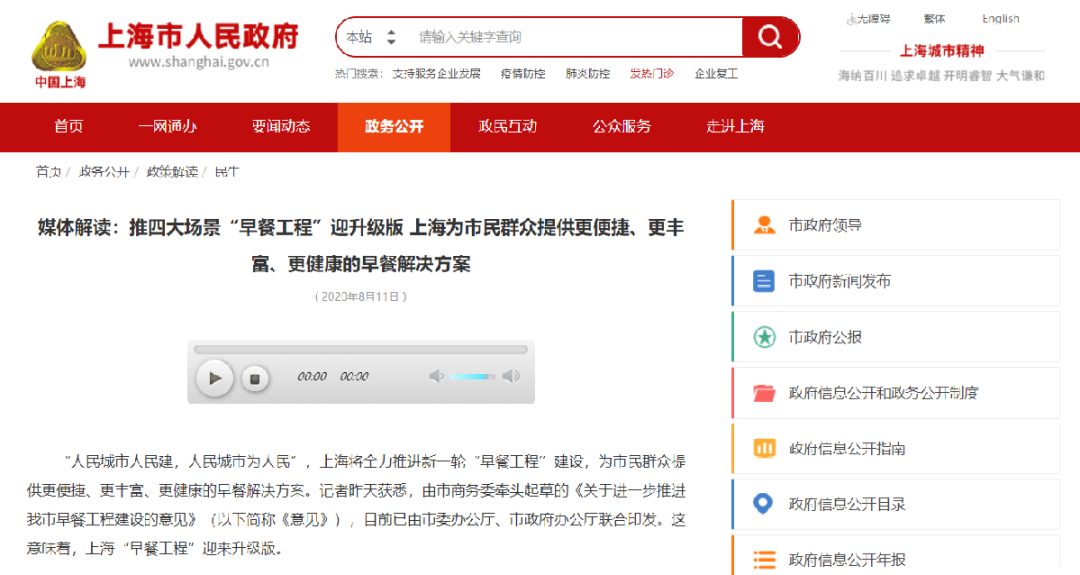Open the 政务公开 navigation tab

[394, 126]
